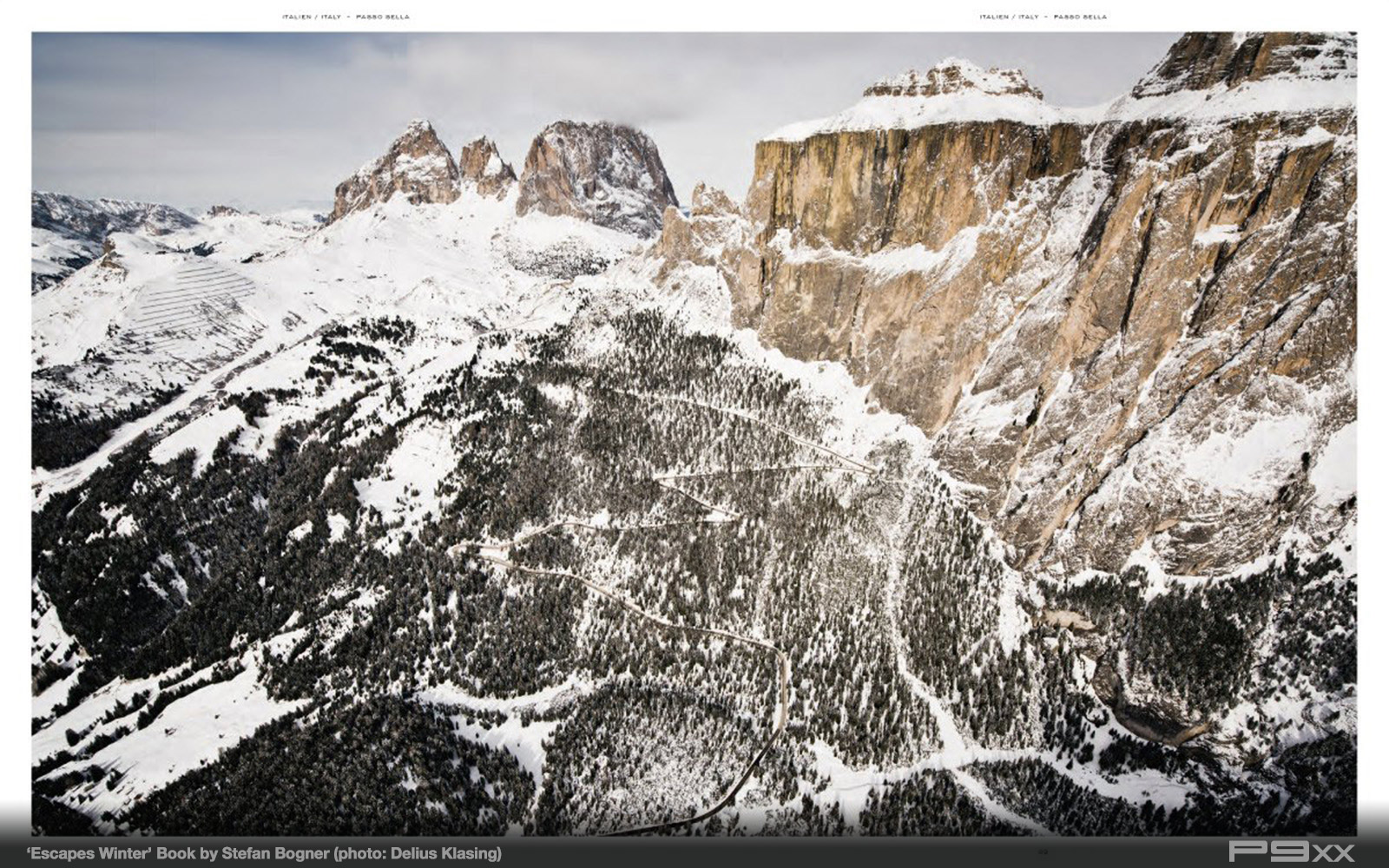1389x868 pixels.
Task: Click the right page header 'ITALIEN / ITALY - PASSO SELLA'
Action: pos(1043,16)
